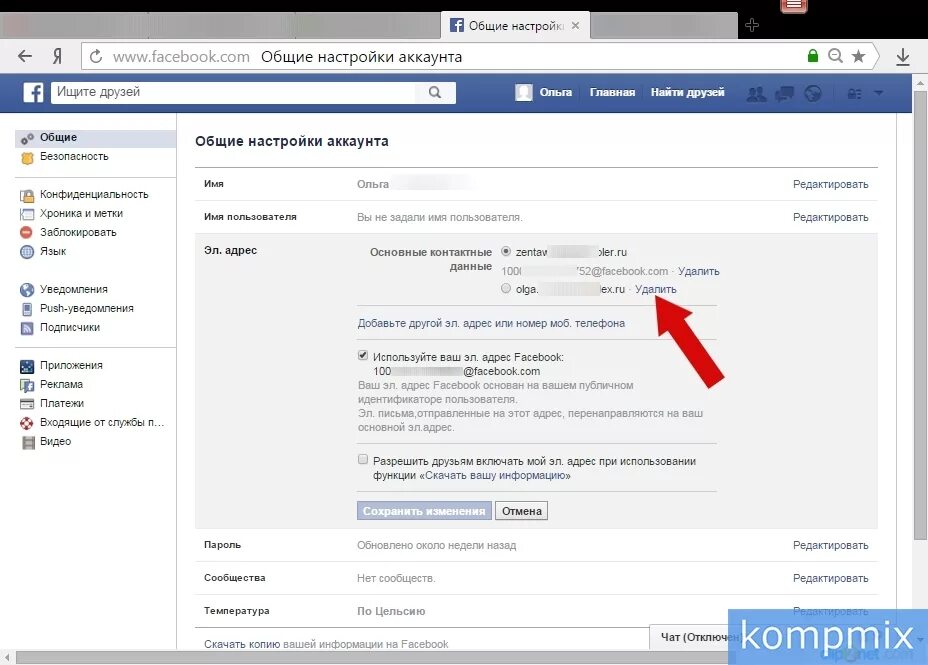This screenshot has width=928, height=665.
Task: Click Ольга profile avatar thumbnail
Action: pos(524,92)
